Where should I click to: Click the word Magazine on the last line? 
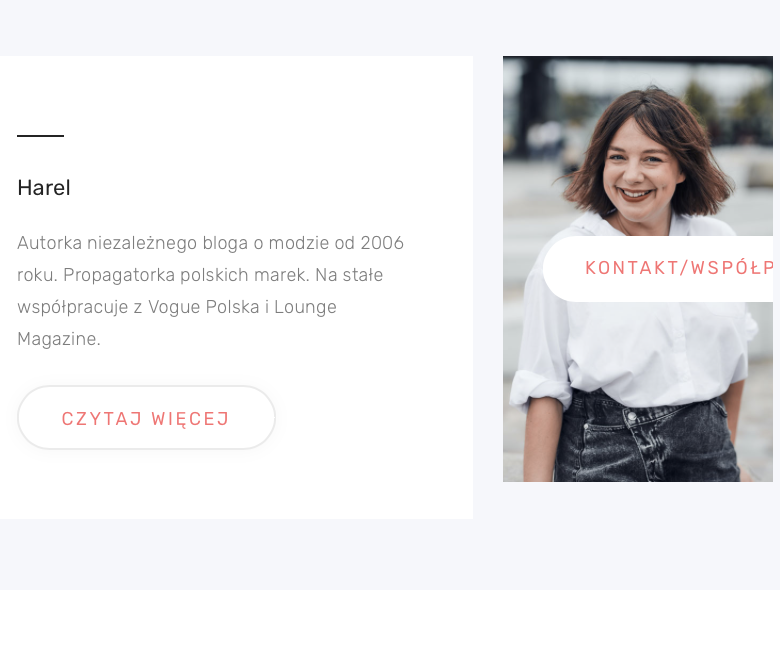(x=59, y=339)
